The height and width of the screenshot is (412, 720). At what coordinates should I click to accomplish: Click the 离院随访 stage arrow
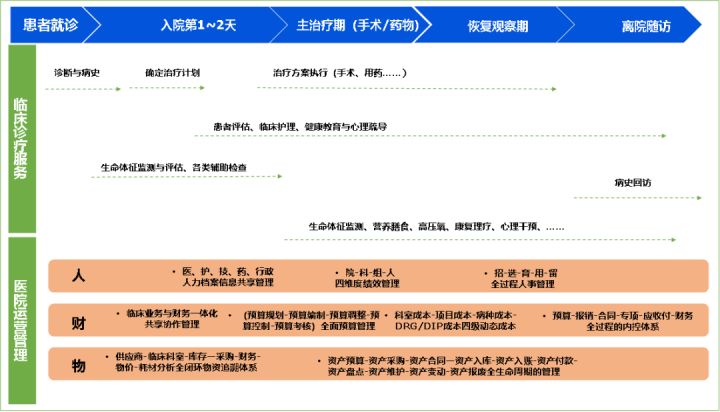pyautogui.click(x=631, y=25)
